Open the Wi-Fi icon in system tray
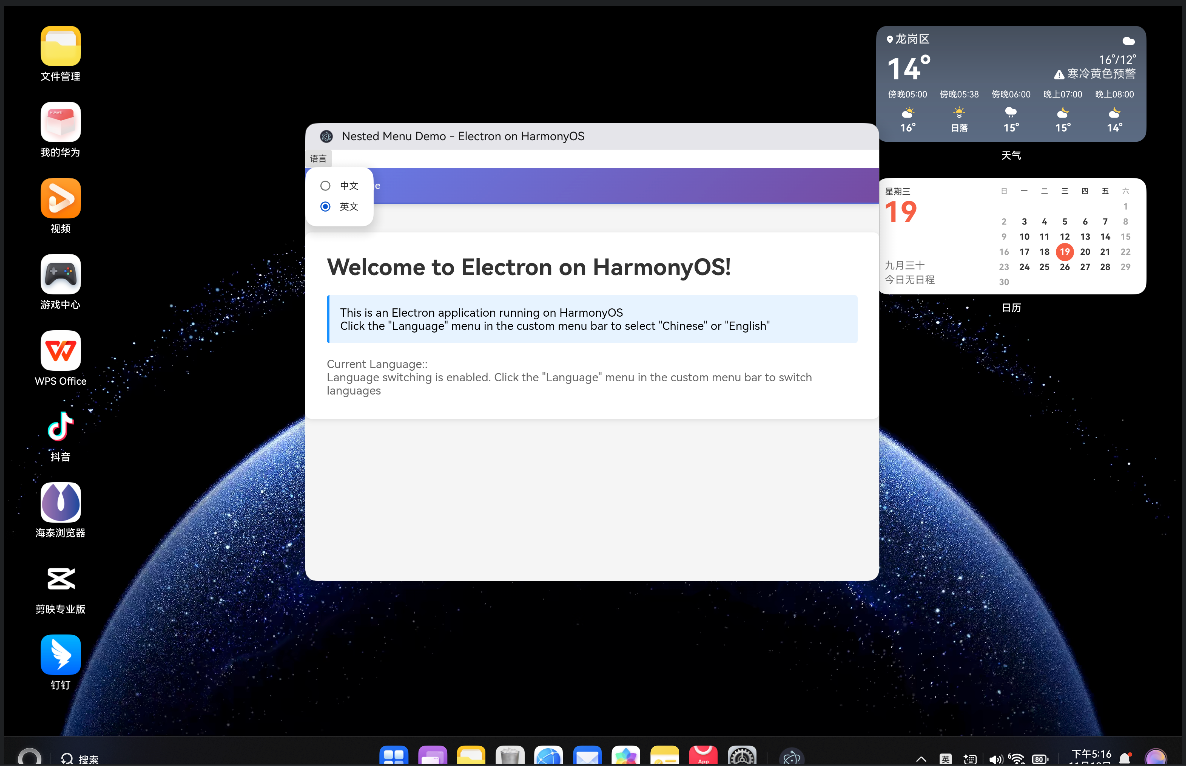The width and height of the screenshot is (1186, 766). point(1017,758)
